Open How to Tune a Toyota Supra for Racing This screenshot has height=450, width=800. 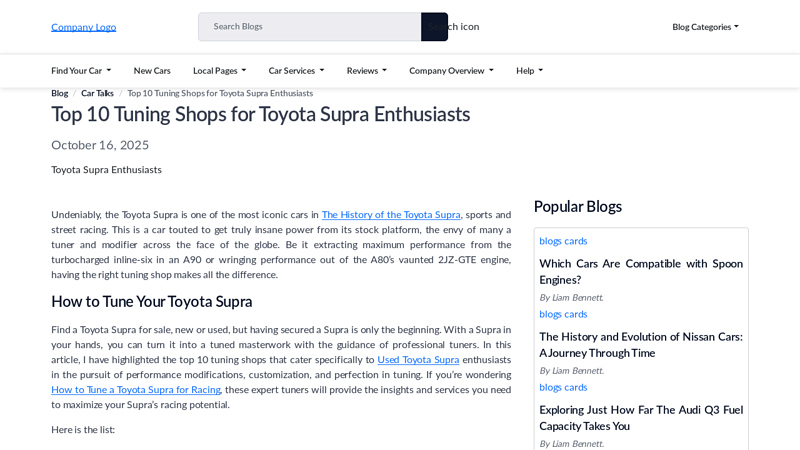[x=136, y=390]
